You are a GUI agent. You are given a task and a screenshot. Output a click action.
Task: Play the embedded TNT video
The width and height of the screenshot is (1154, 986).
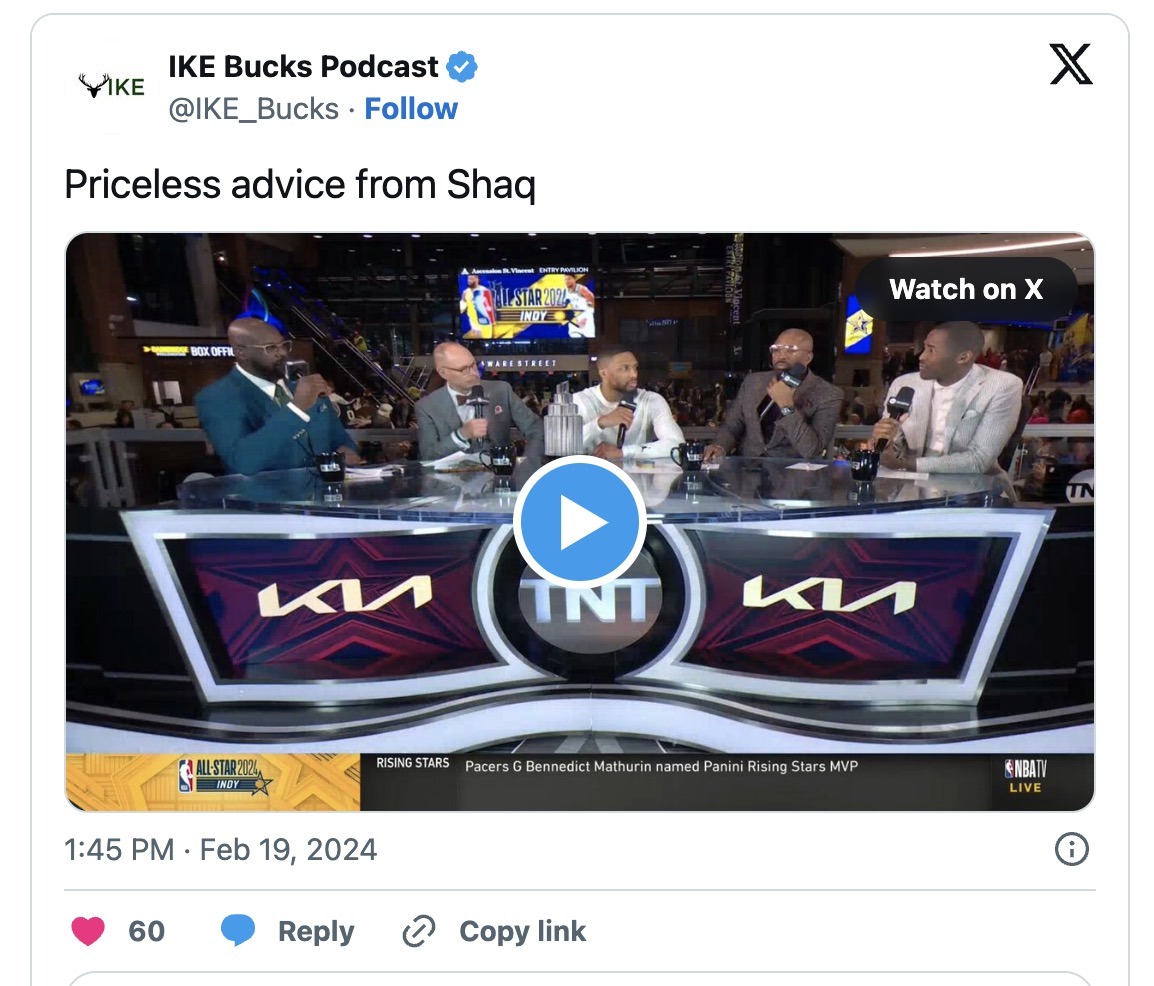pos(579,522)
